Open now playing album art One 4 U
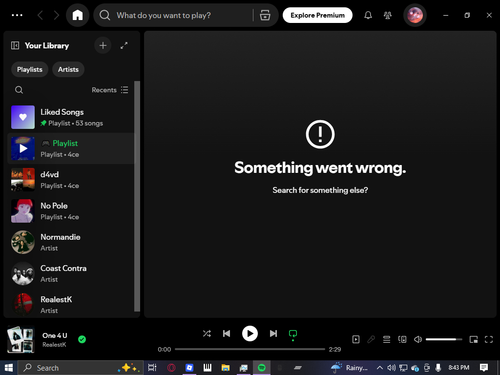Image resolution: width=500 pixels, height=375 pixels. [21, 339]
